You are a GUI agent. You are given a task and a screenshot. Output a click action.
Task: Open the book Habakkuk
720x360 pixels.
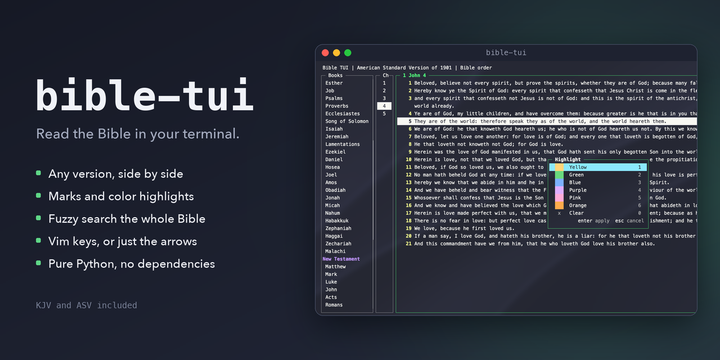tap(337, 221)
